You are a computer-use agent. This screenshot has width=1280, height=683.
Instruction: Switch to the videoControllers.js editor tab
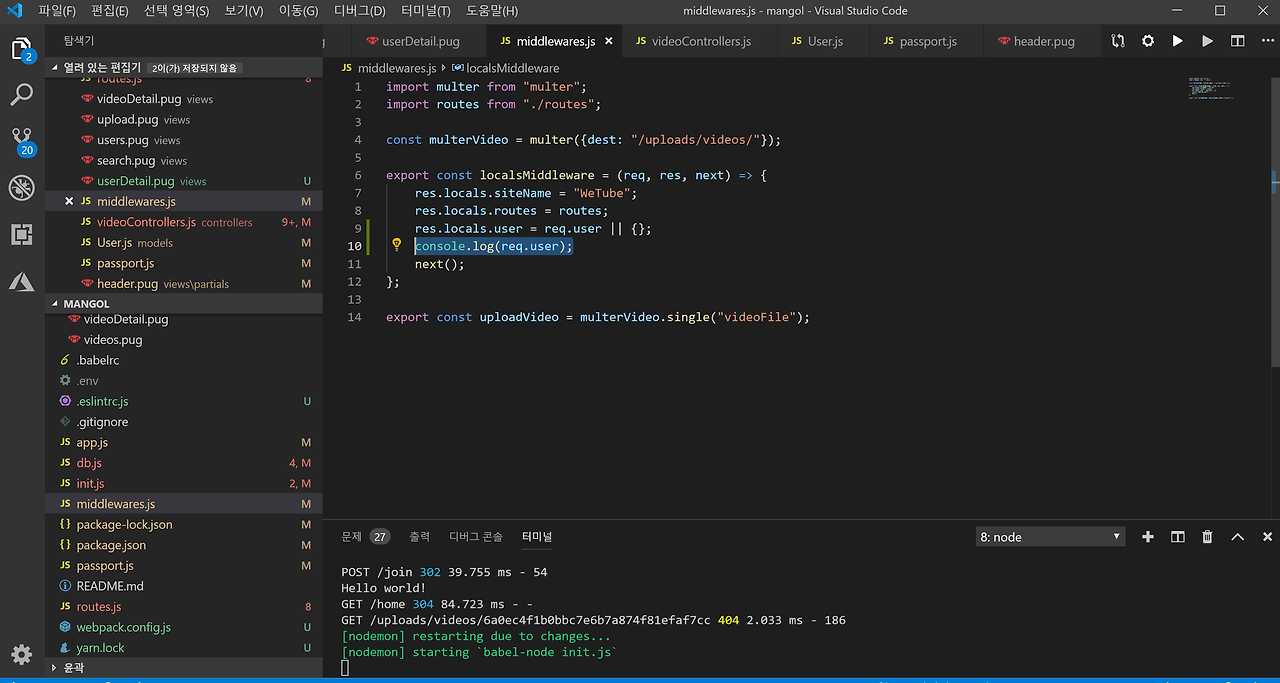click(x=700, y=41)
